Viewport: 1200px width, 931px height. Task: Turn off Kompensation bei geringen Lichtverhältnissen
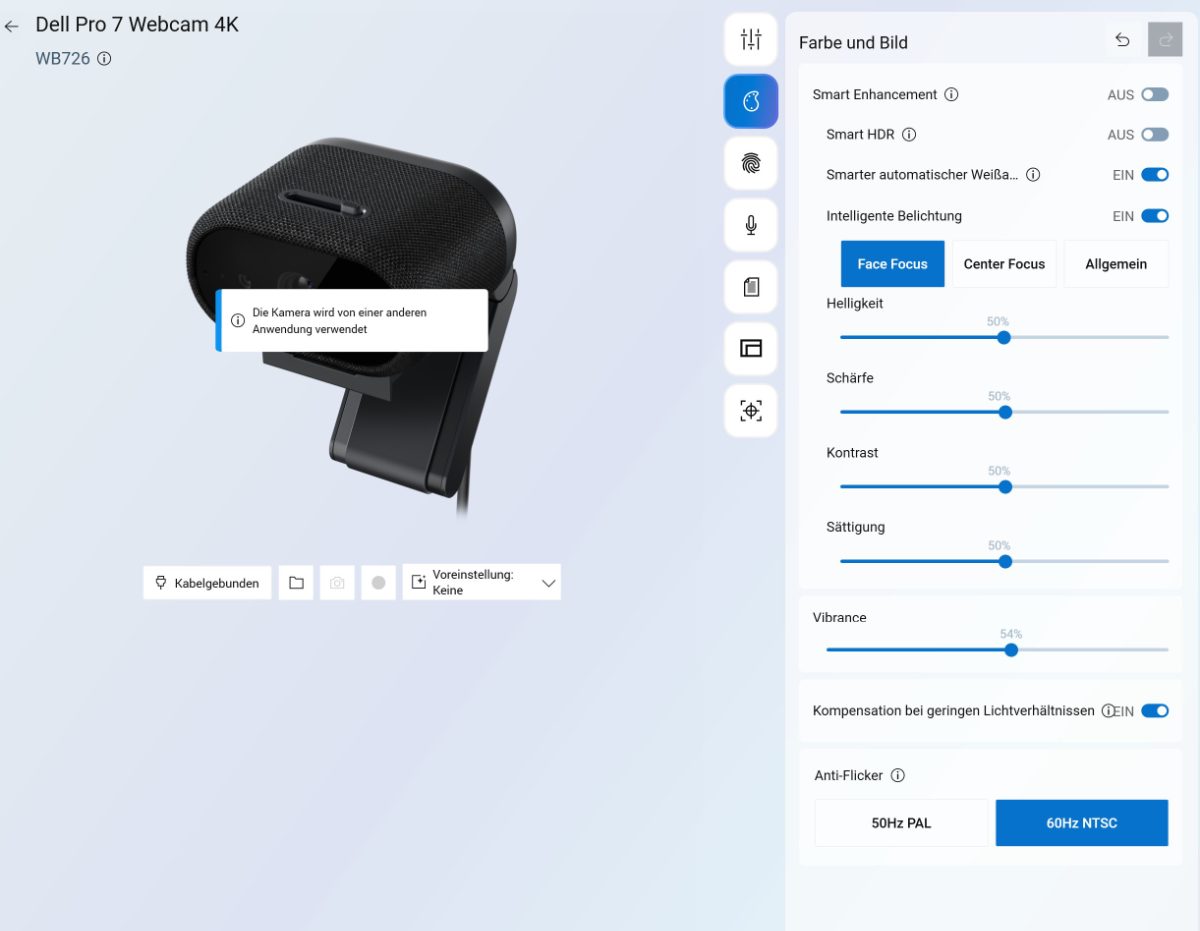coord(1155,711)
